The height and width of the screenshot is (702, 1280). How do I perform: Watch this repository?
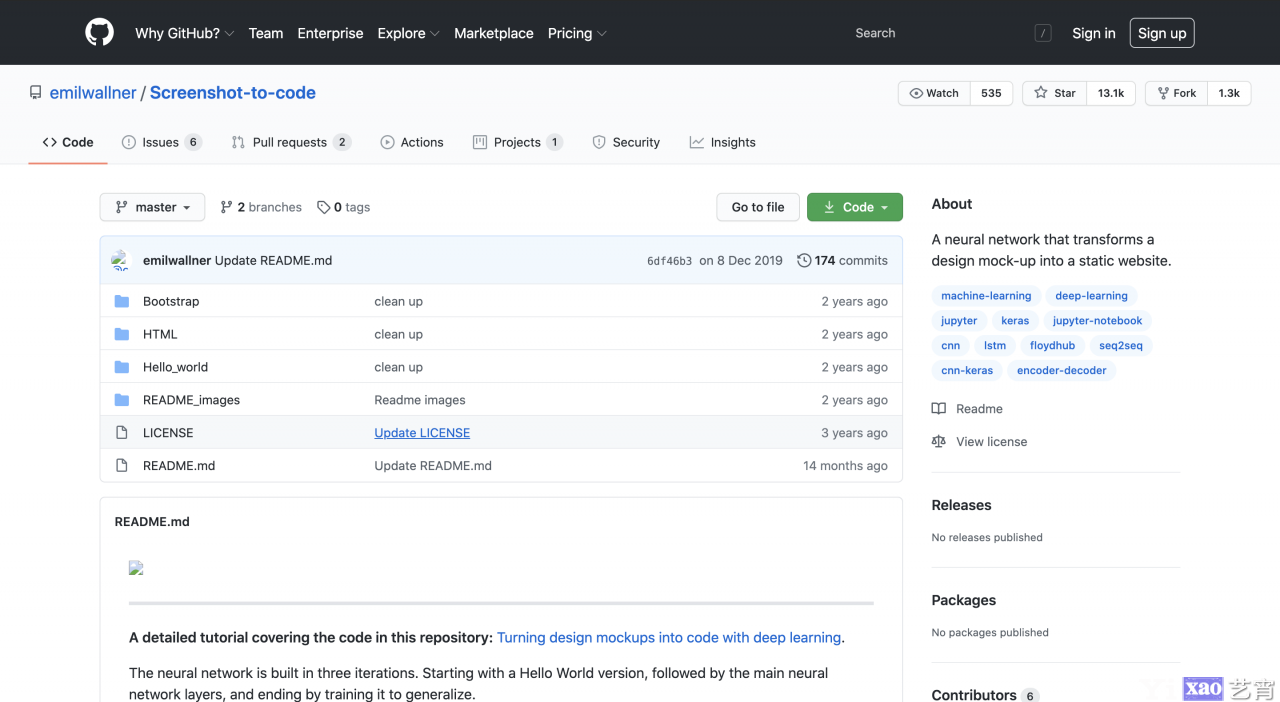pyautogui.click(x=934, y=93)
